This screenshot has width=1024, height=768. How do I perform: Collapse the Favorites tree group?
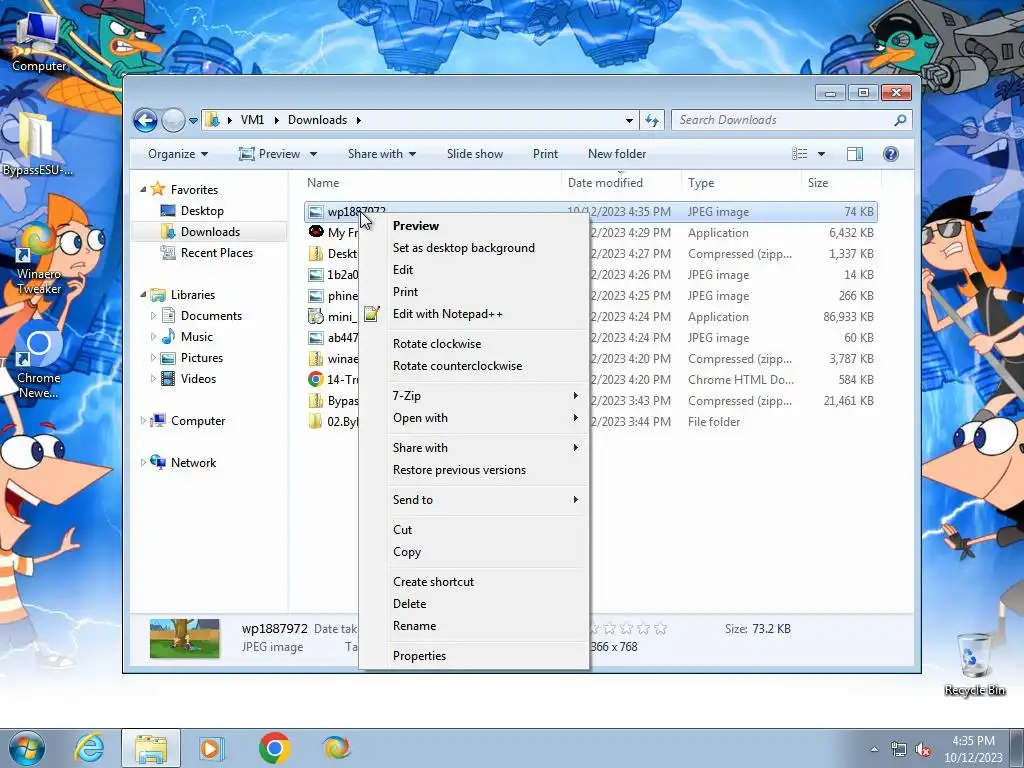[143, 189]
